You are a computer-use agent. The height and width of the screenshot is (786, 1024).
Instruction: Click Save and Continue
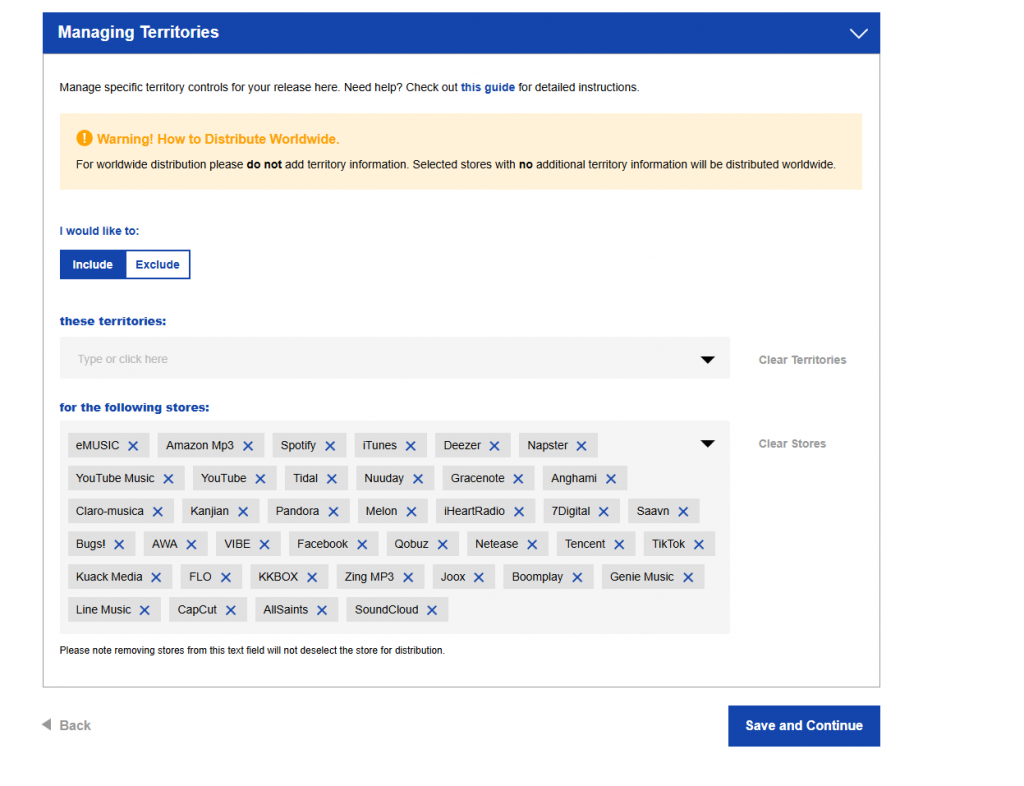point(803,726)
